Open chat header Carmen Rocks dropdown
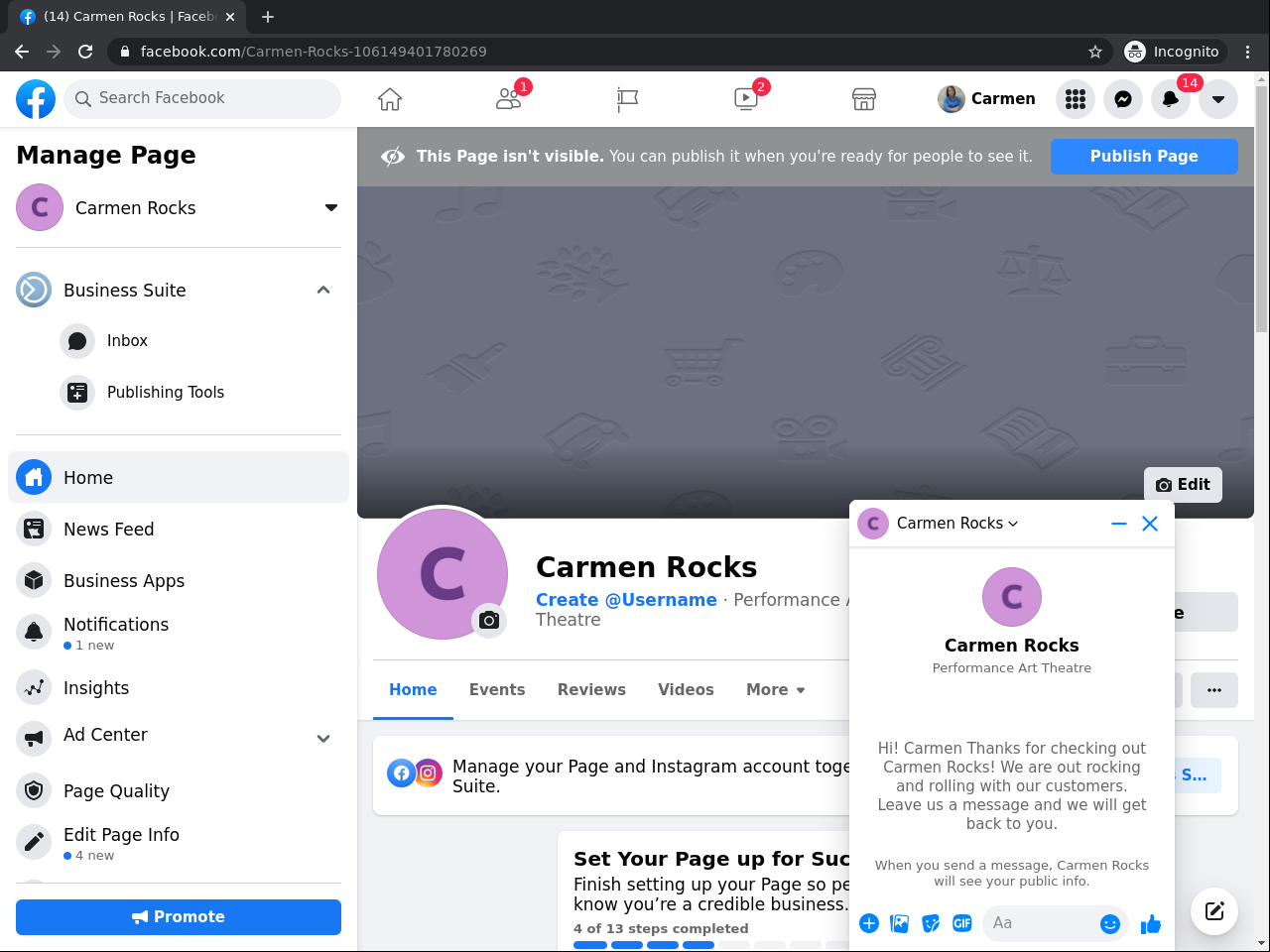The image size is (1270, 952). [957, 524]
